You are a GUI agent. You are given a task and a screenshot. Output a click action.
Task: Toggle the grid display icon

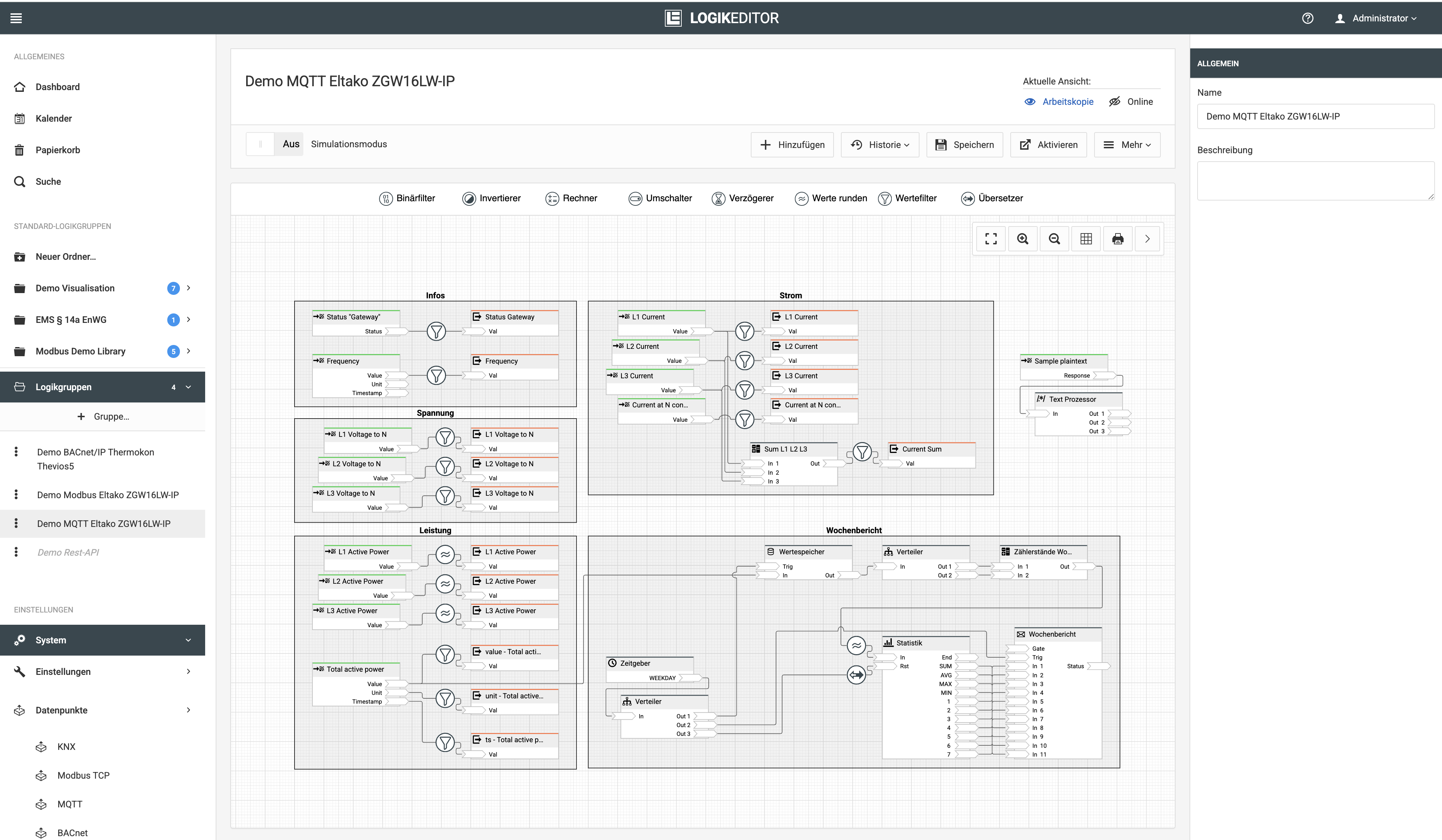tap(1086, 239)
